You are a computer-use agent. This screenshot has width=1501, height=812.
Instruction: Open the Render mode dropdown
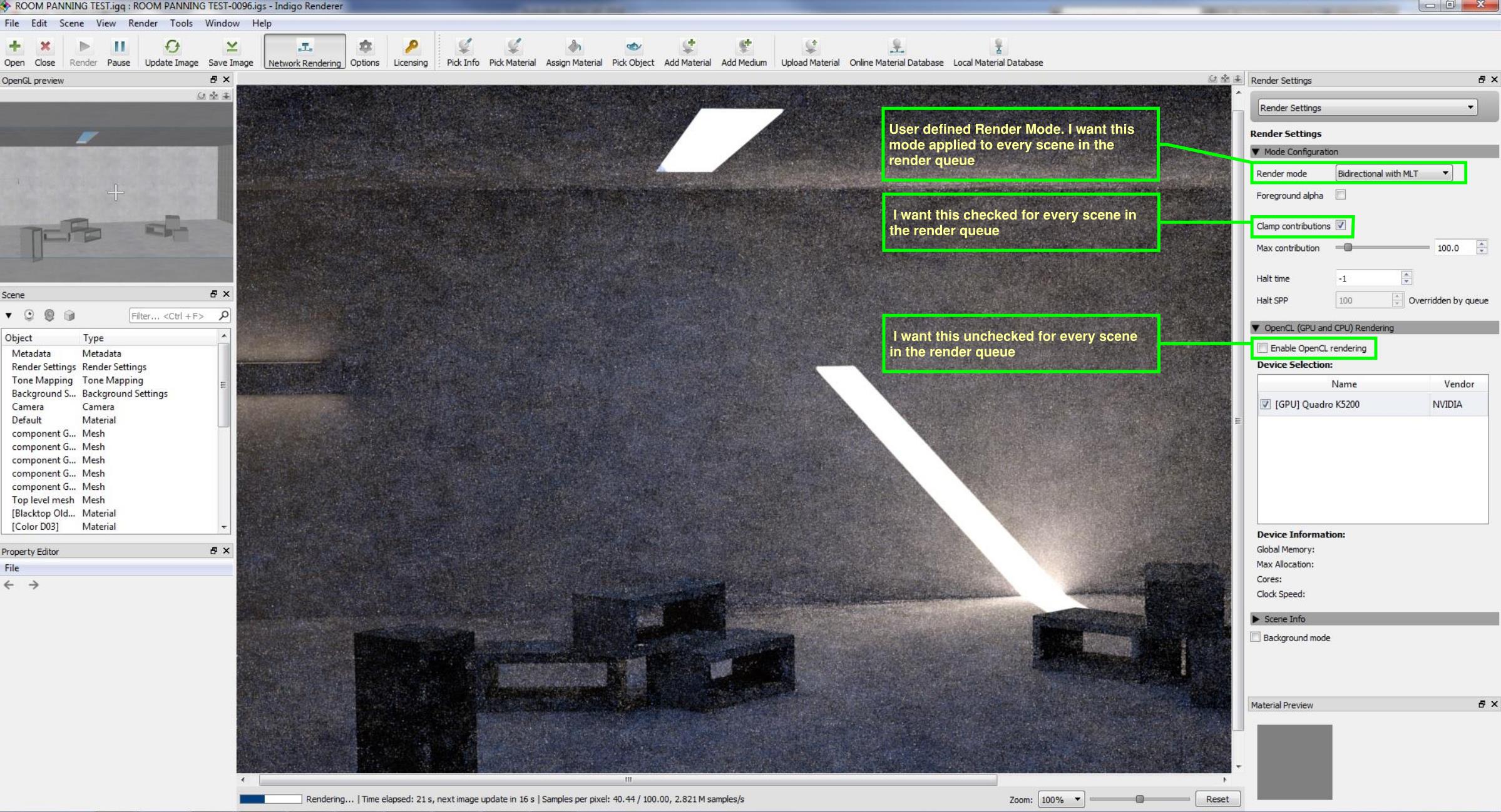pyautogui.click(x=1393, y=173)
